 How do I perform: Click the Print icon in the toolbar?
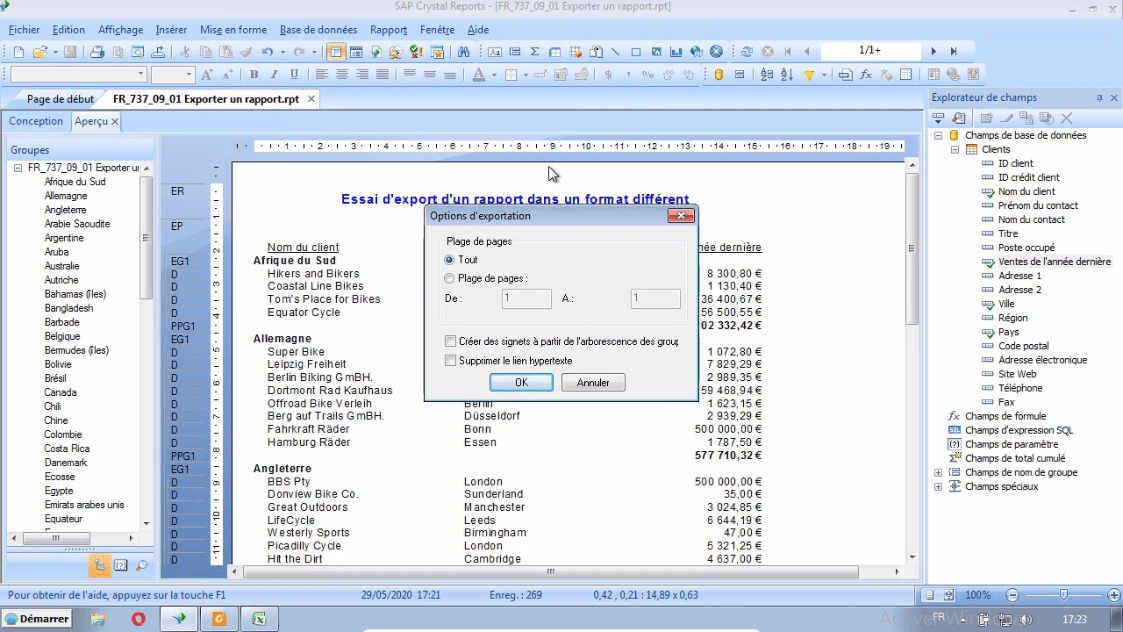click(x=97, y=51)
